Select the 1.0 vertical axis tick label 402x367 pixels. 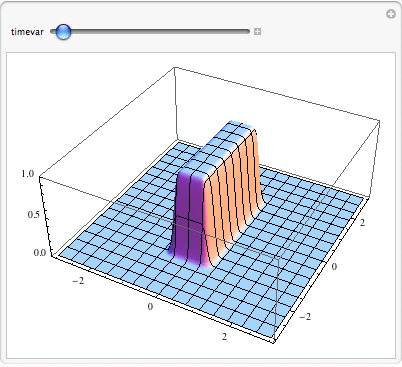point(28,174)
